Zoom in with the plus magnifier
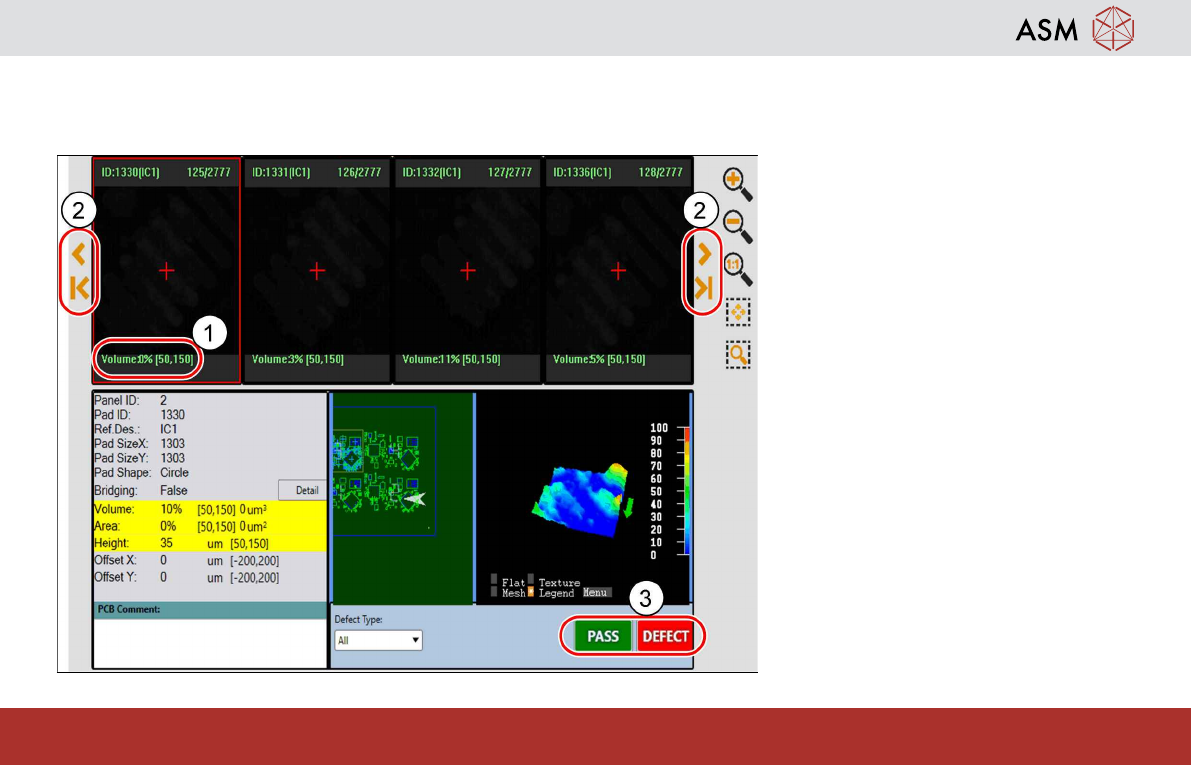Image resolution: width=1191 pixels, height=765 pixels. pyautogui.click(x=737, y=184)
